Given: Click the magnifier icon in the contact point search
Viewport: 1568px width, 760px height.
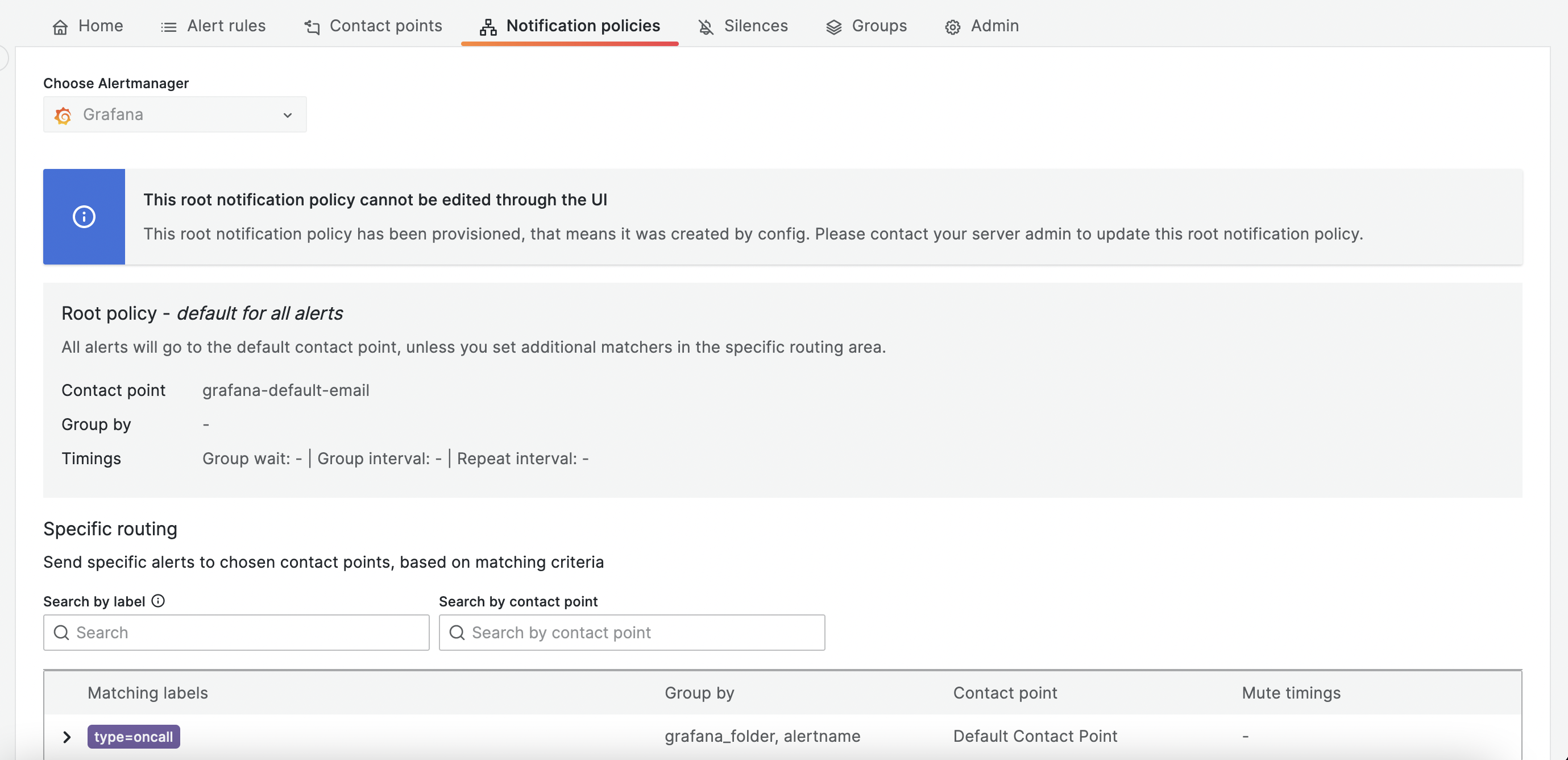Looking at the screenshot, I should pyautogui.click(x=457, y=633).
